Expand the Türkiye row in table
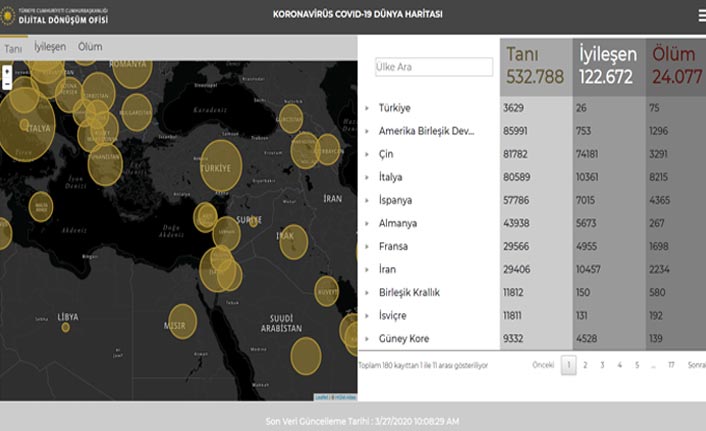This screenshot has width=706, height=431. click(367, 108)
